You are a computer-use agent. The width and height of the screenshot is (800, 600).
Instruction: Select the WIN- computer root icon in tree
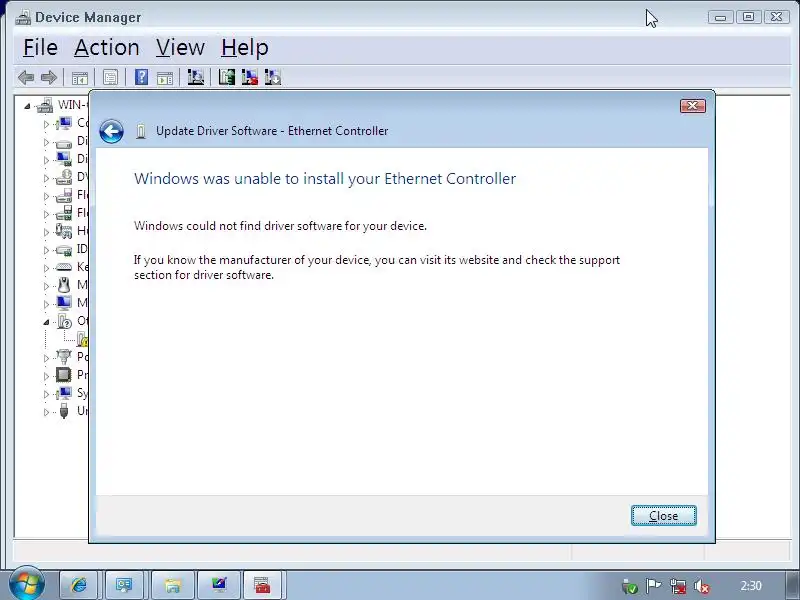tap(45, 105)
